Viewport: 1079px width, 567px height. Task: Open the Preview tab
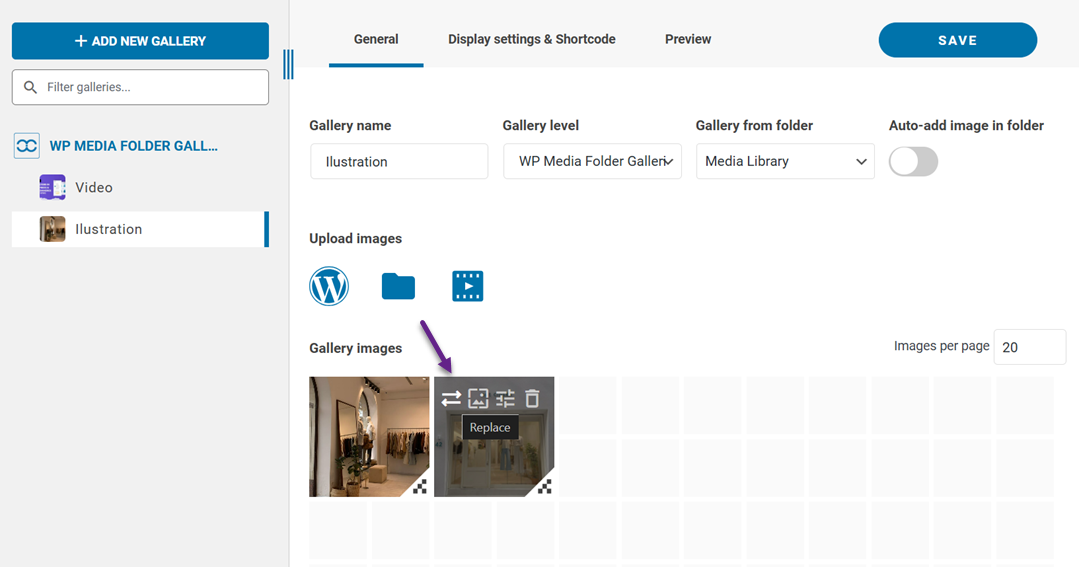pyautogui.click(x=688, y=40)
